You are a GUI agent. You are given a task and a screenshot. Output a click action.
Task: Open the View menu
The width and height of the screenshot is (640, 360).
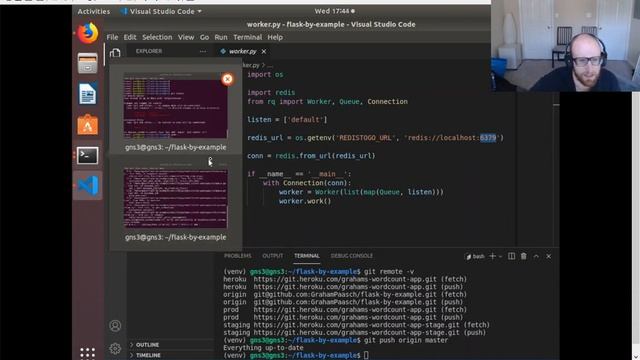tap(186, 37)
